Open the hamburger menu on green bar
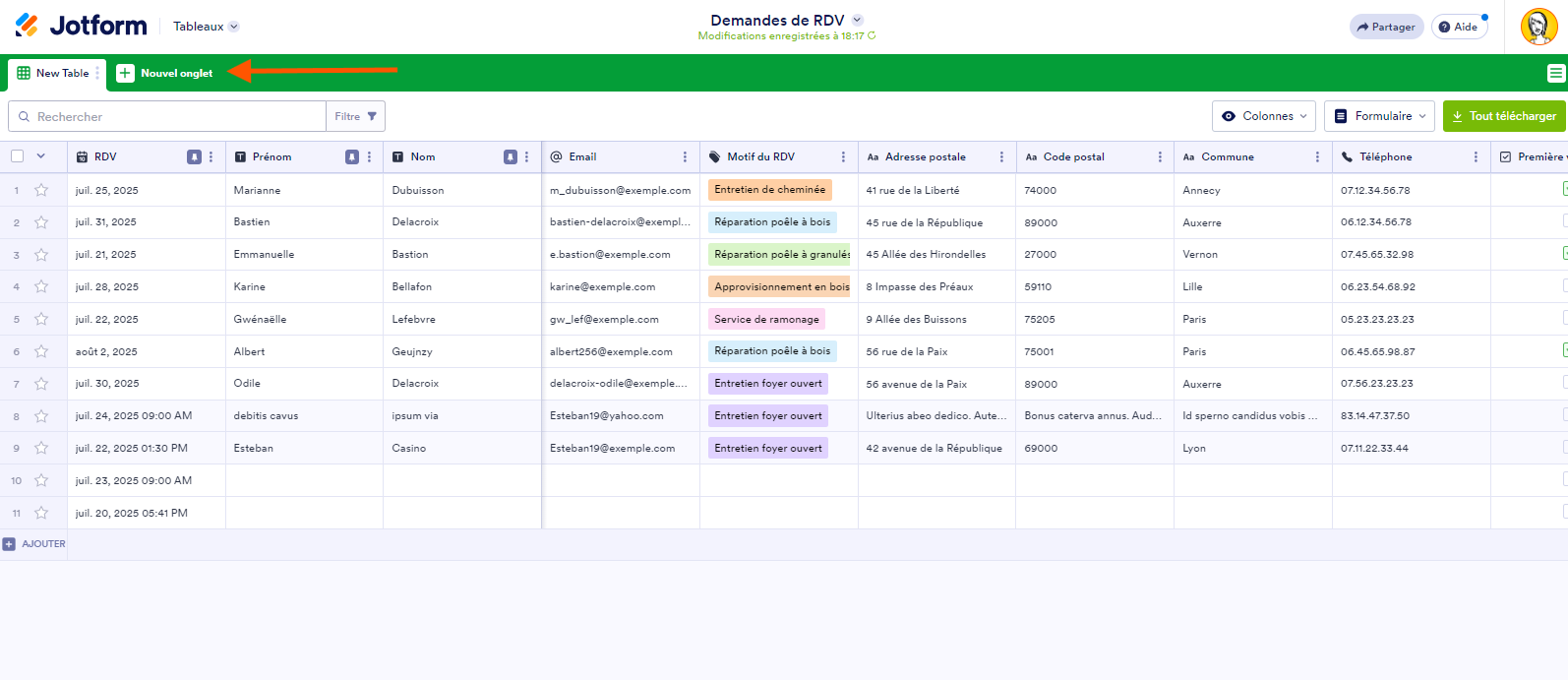1568x680 pixels. (x=1555, y=73)
